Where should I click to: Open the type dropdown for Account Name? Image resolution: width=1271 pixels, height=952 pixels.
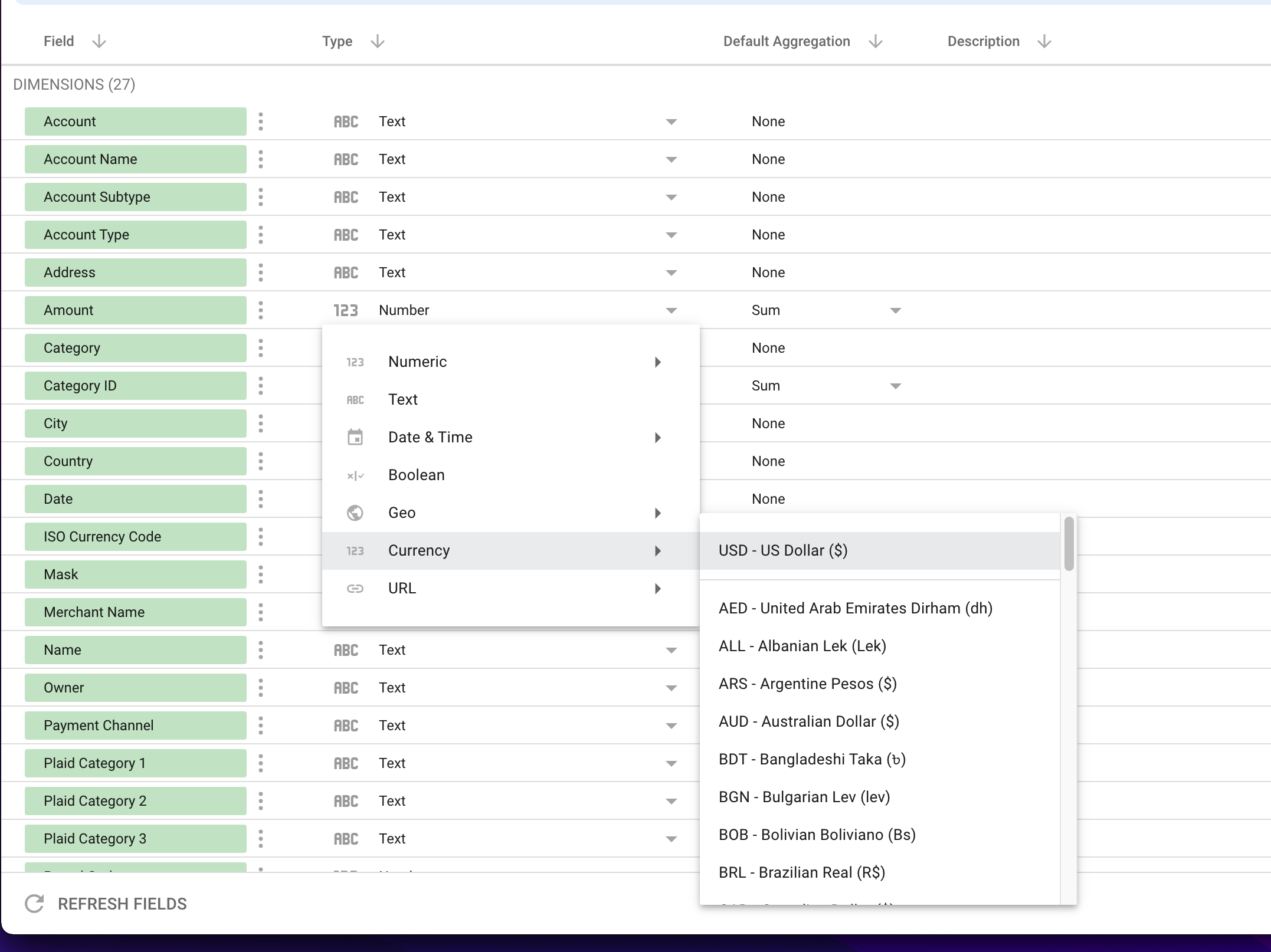[x=671, y=159]
